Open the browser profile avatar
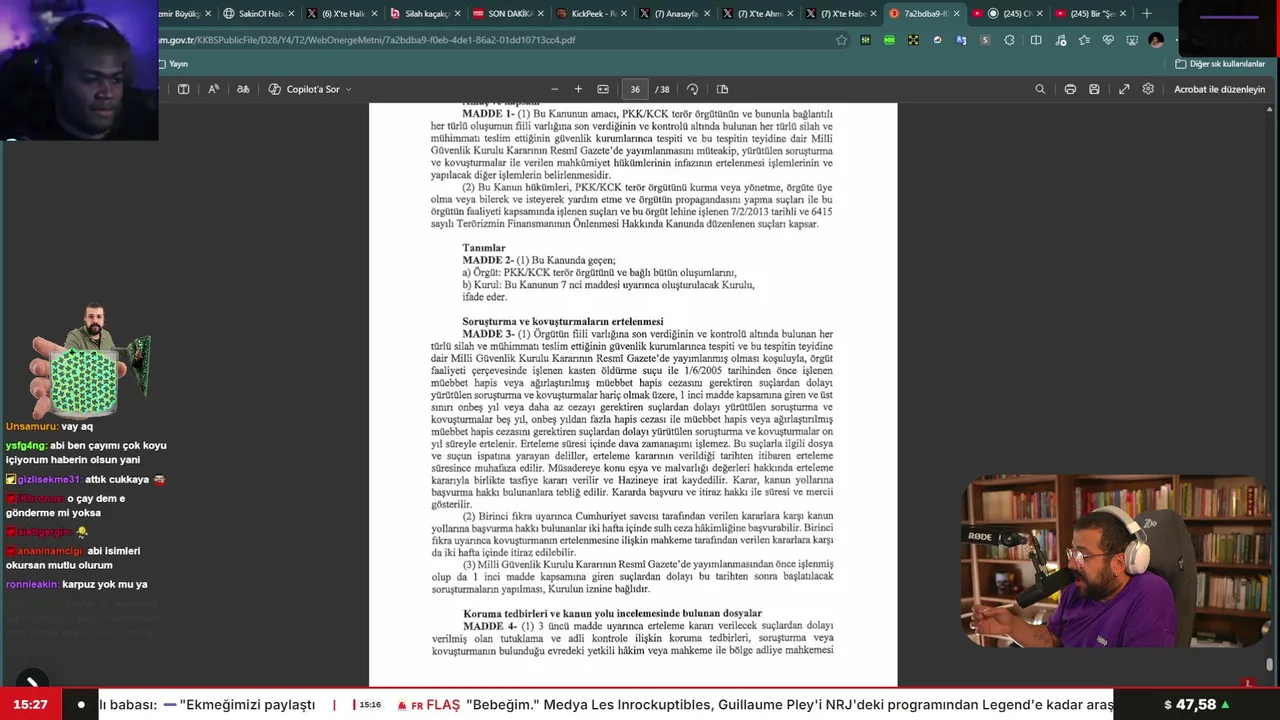Viewport: 1280px width, 720px height. point(1156,40)
